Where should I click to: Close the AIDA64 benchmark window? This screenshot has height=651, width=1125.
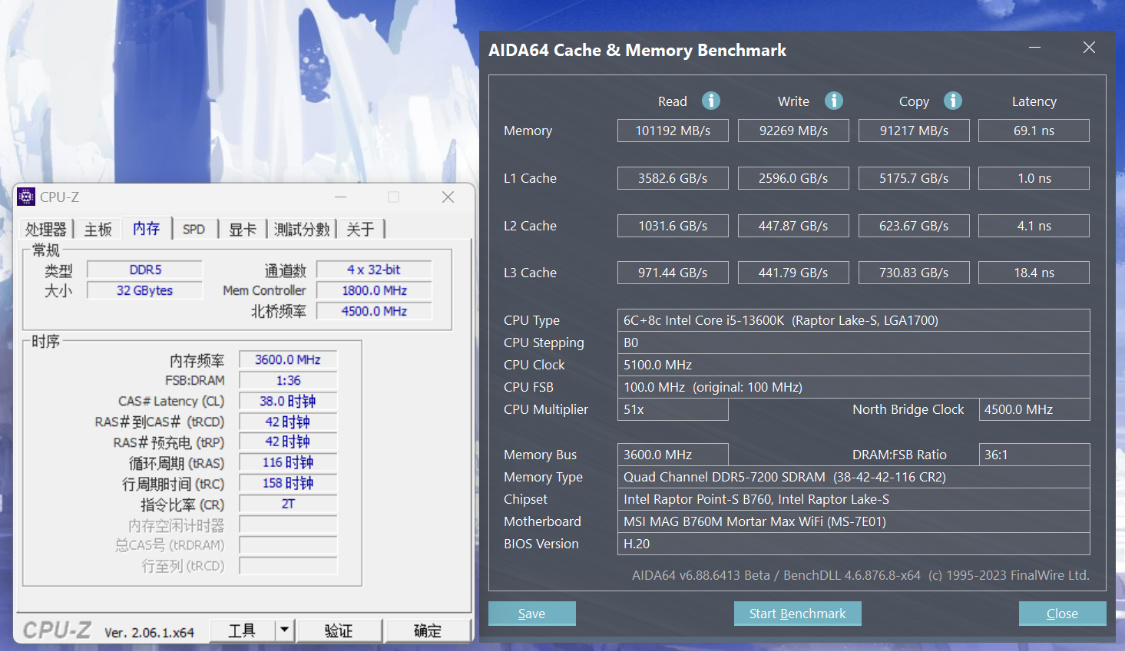pos(1088,47)
